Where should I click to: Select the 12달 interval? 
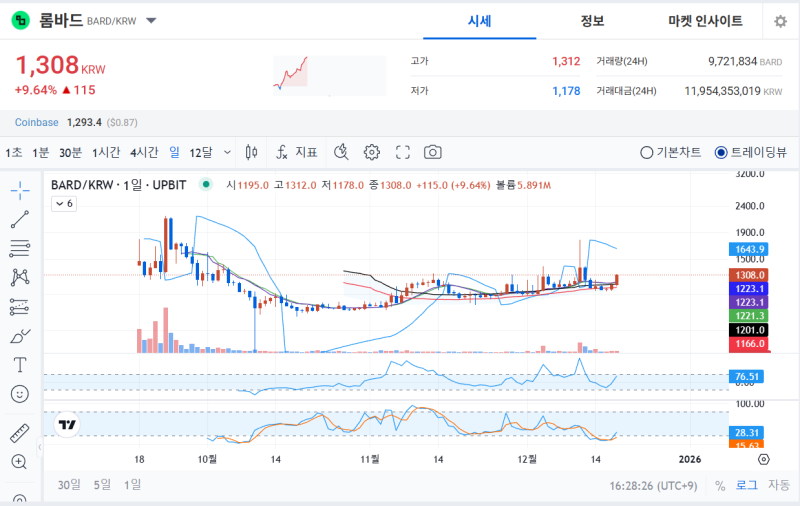pyautogui.click(x=201, y=152)
